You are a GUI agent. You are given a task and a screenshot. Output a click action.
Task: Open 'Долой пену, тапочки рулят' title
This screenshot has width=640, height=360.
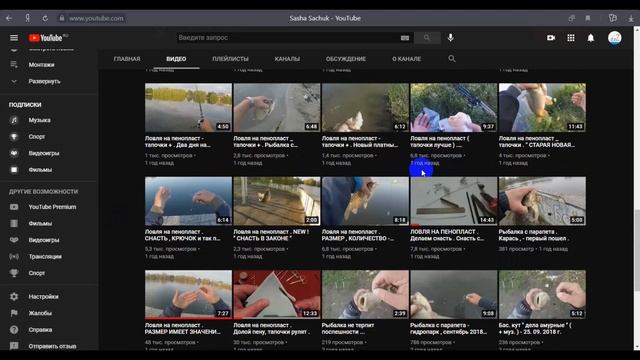tap(271, 329)
